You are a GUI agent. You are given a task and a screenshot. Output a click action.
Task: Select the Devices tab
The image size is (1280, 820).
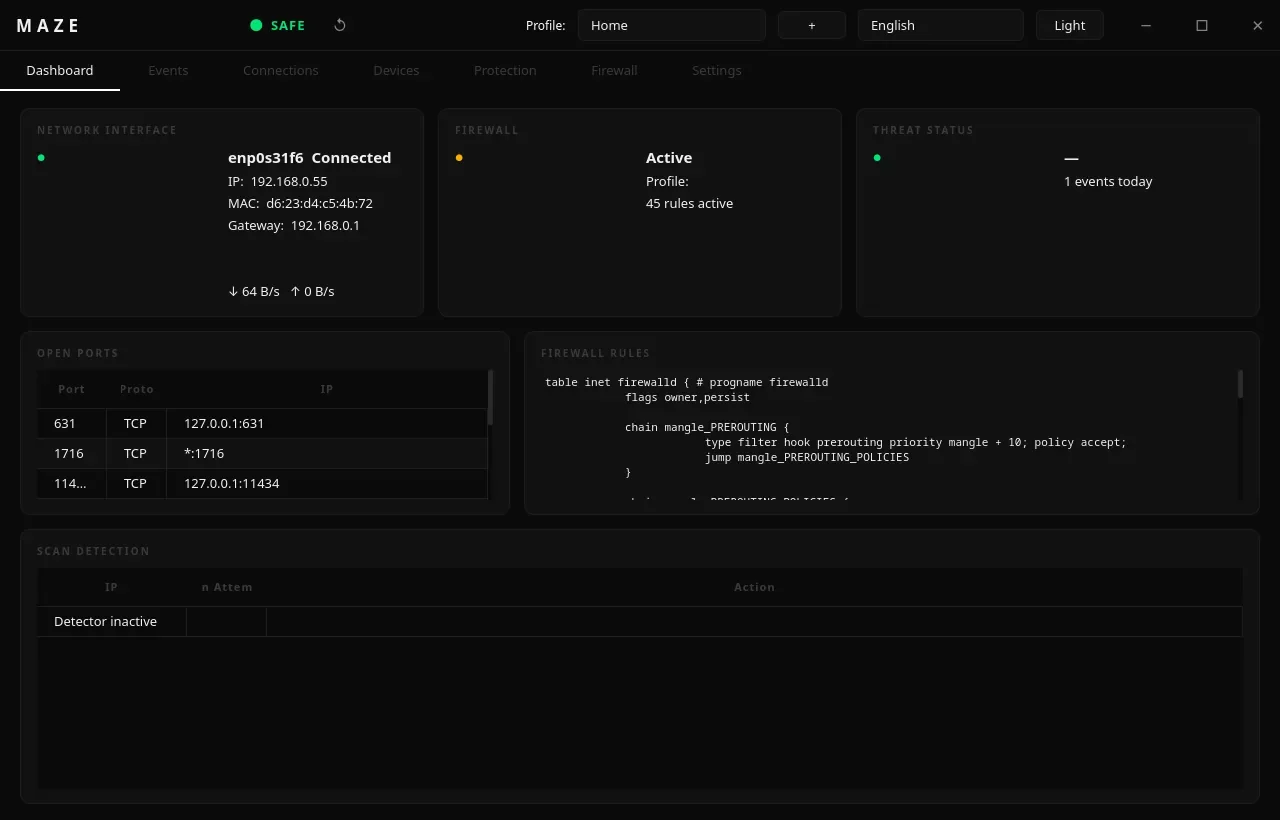tap(396, 70)
